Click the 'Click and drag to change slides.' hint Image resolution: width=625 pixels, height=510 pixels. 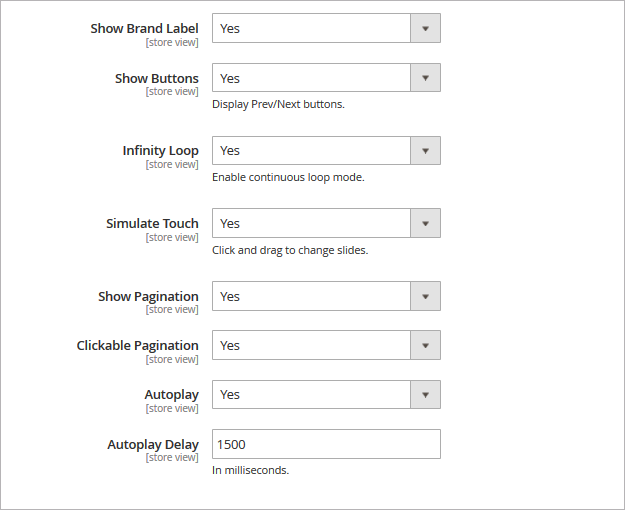pyautogui.click(x=290, y=250)
